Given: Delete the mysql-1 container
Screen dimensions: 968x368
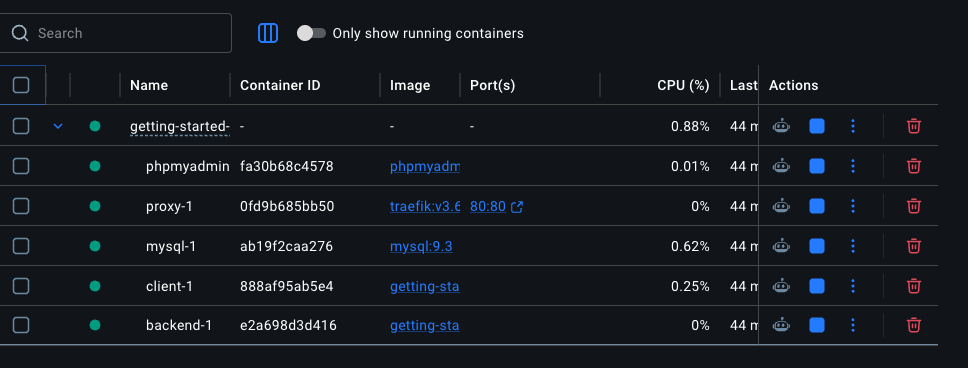Looking at the screenshot, I should point(914,246).
